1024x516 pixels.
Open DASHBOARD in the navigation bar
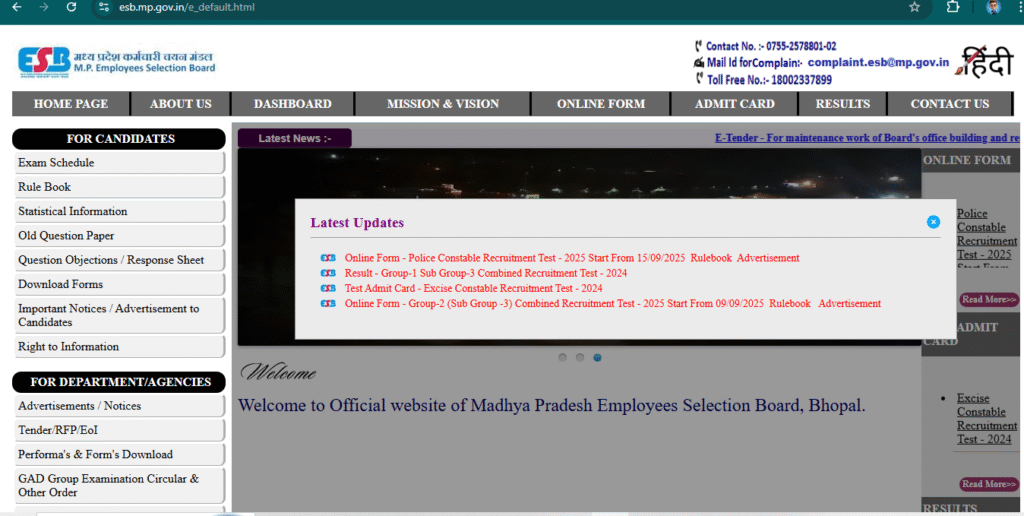[x=292, y=104]
